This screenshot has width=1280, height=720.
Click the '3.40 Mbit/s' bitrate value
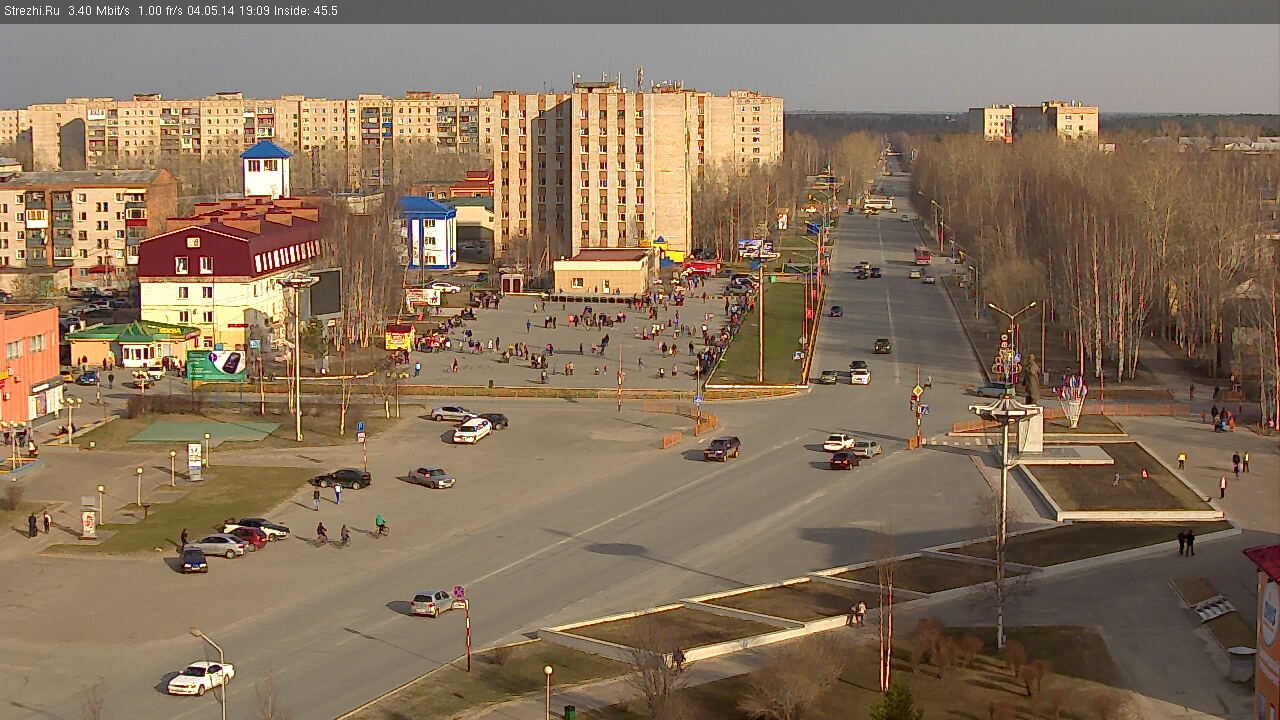click(99, 11)
